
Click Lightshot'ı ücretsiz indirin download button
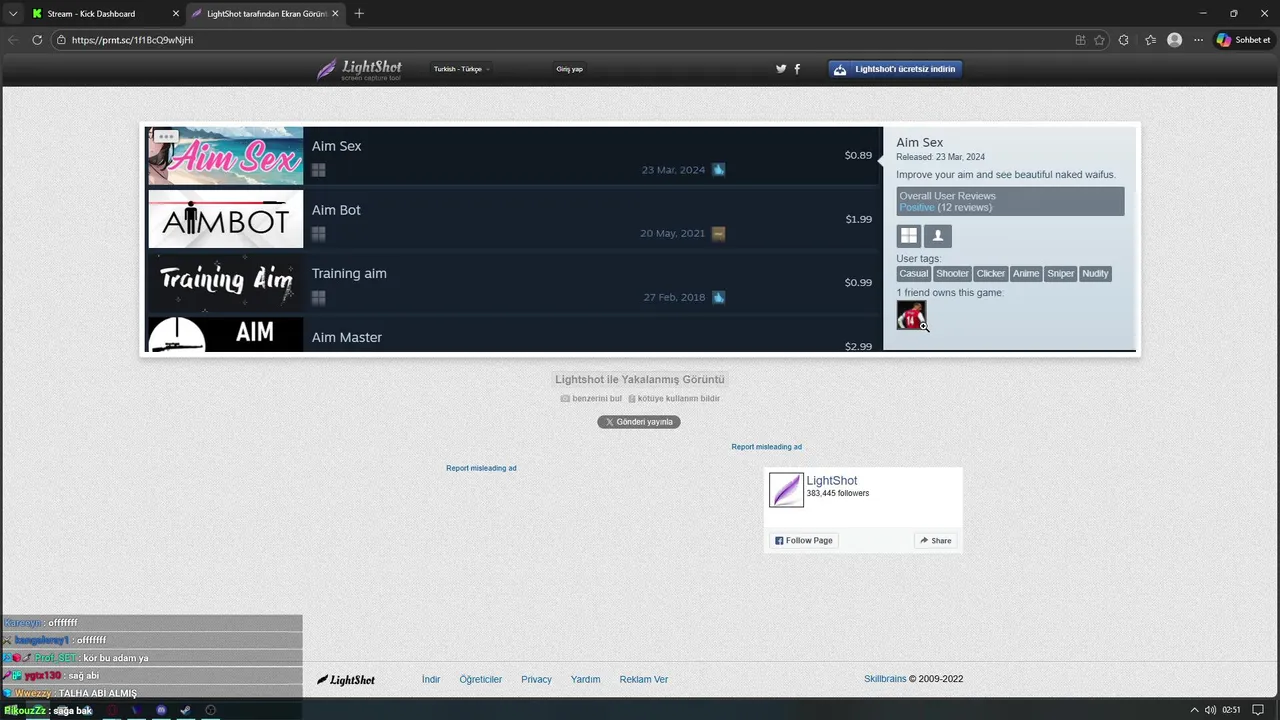[x=896, y=69]
